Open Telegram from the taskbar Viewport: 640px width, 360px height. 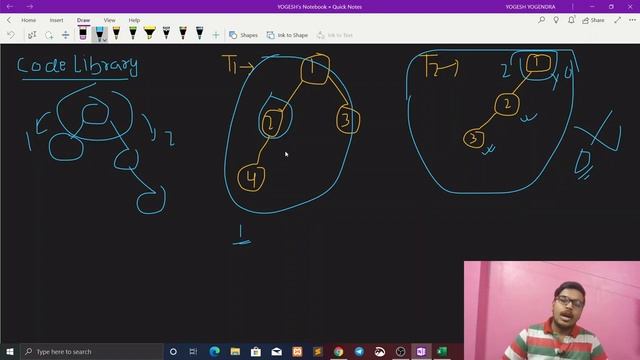(359, 351)
